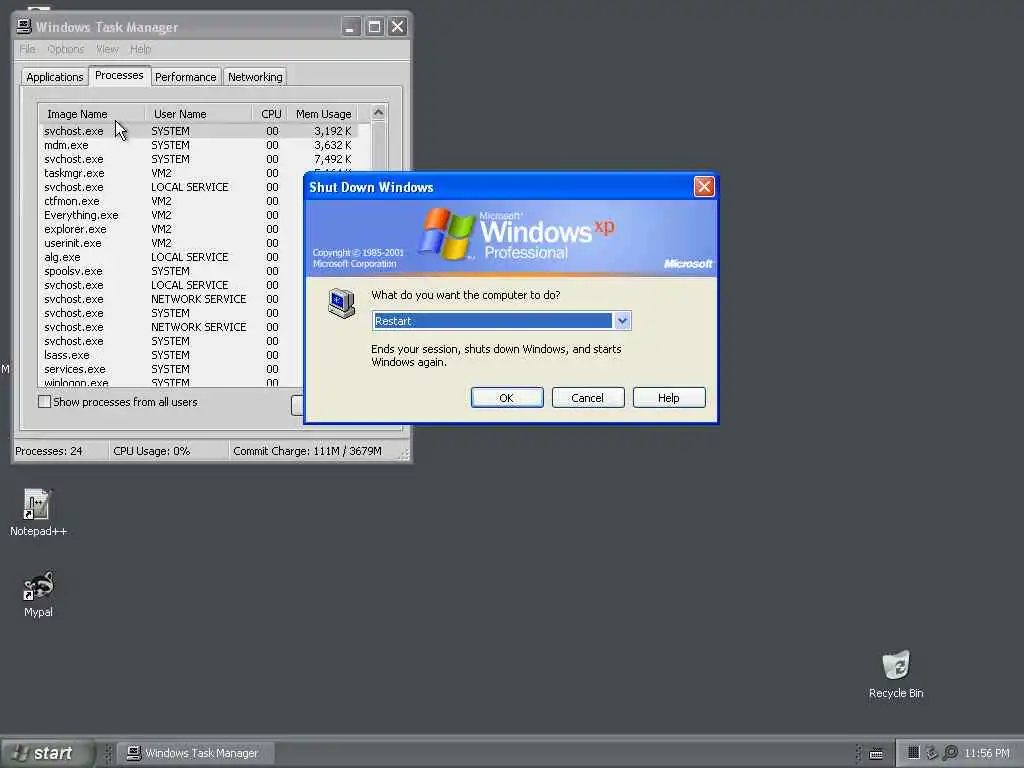The height and width of the screenshot is (768, 1024).
Task: Select the userinit.exe process row
Action: tap(171, 243)
